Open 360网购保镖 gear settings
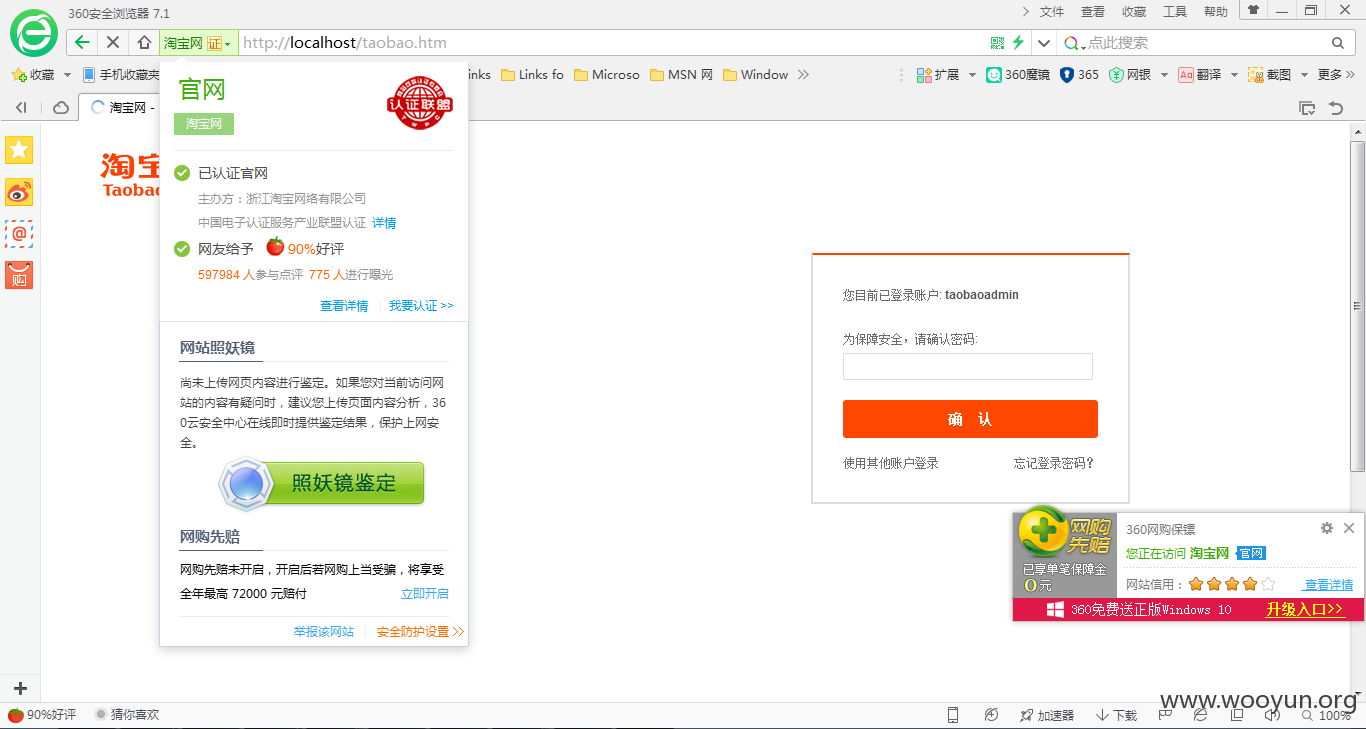Image resolution: width=1366 pixels, height=729 pixels. point(1327,528)
